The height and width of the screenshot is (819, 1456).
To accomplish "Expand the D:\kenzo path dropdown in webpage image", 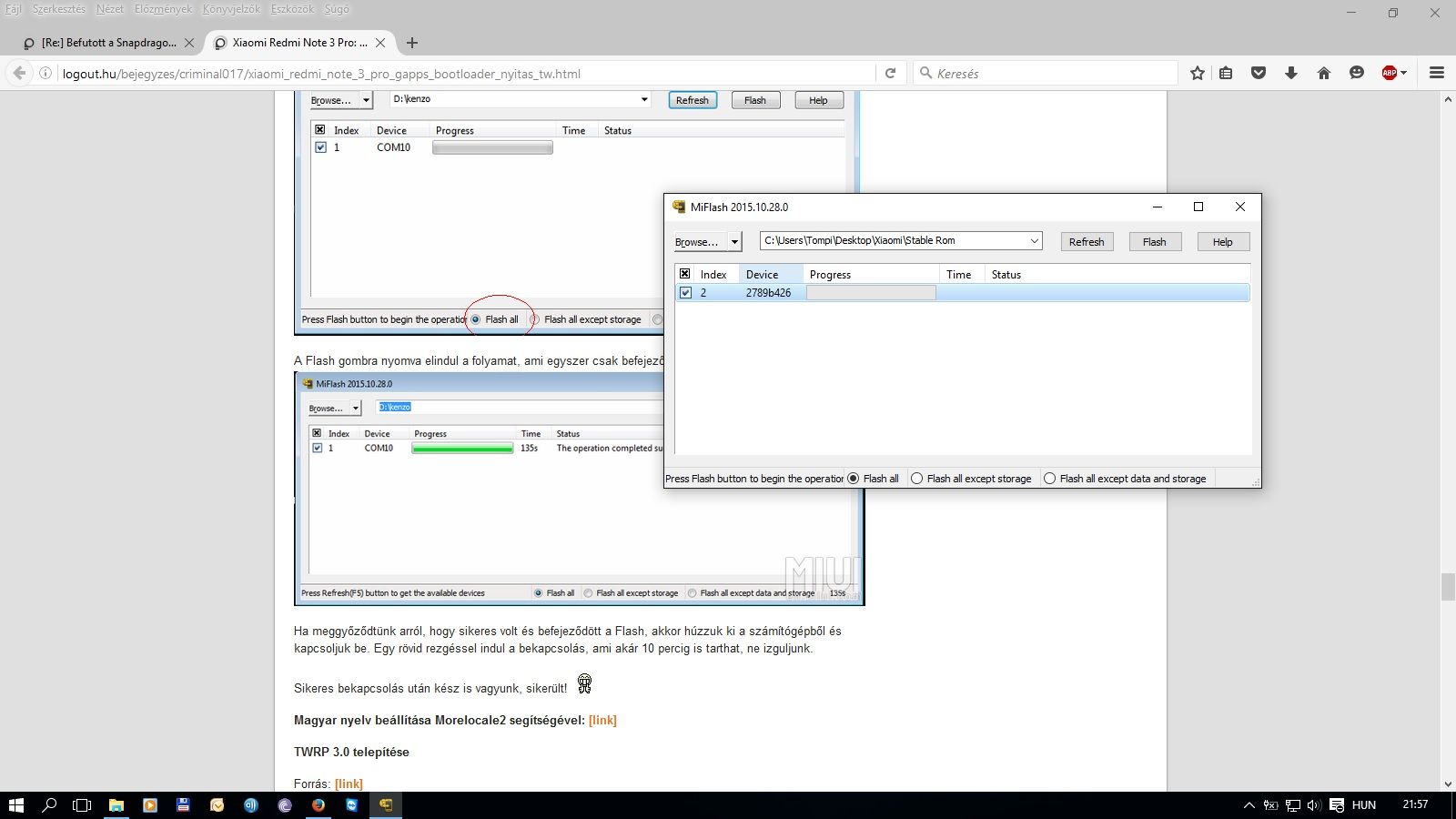I will (644, 100).
